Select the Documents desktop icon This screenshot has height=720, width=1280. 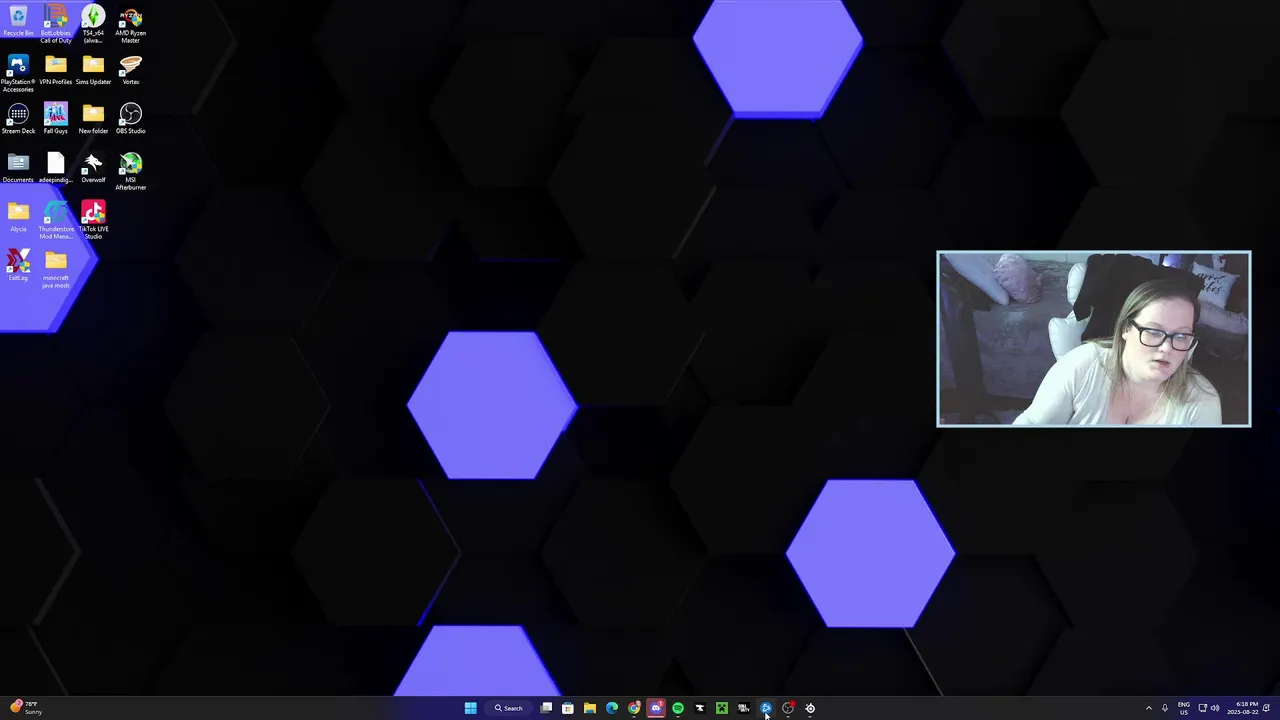pyautogui.click(x=18, y=169)
